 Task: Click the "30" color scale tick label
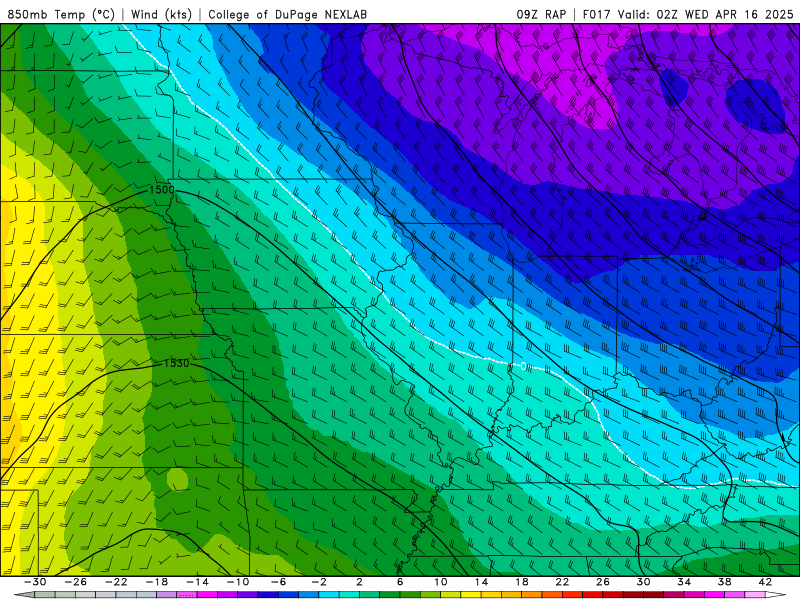(643, 582)
